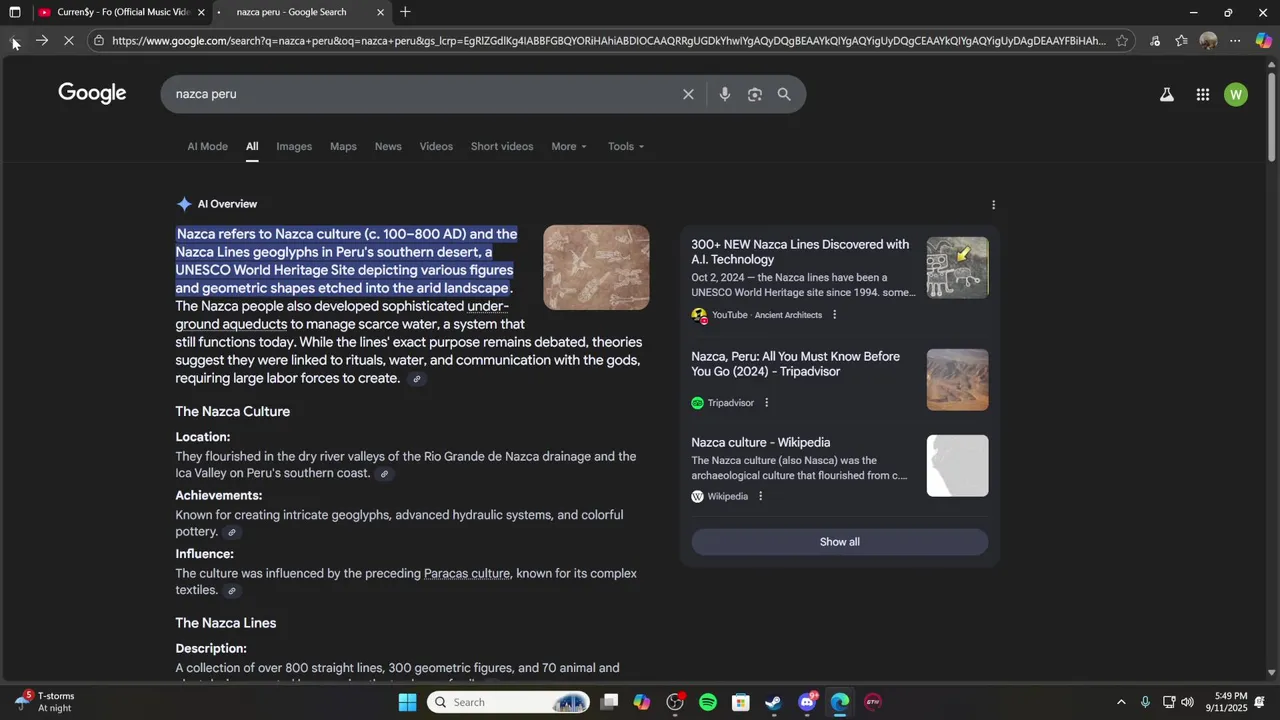Follow the Paracas culture link
Screen dimensions: 1280x720
click(467, 574)
